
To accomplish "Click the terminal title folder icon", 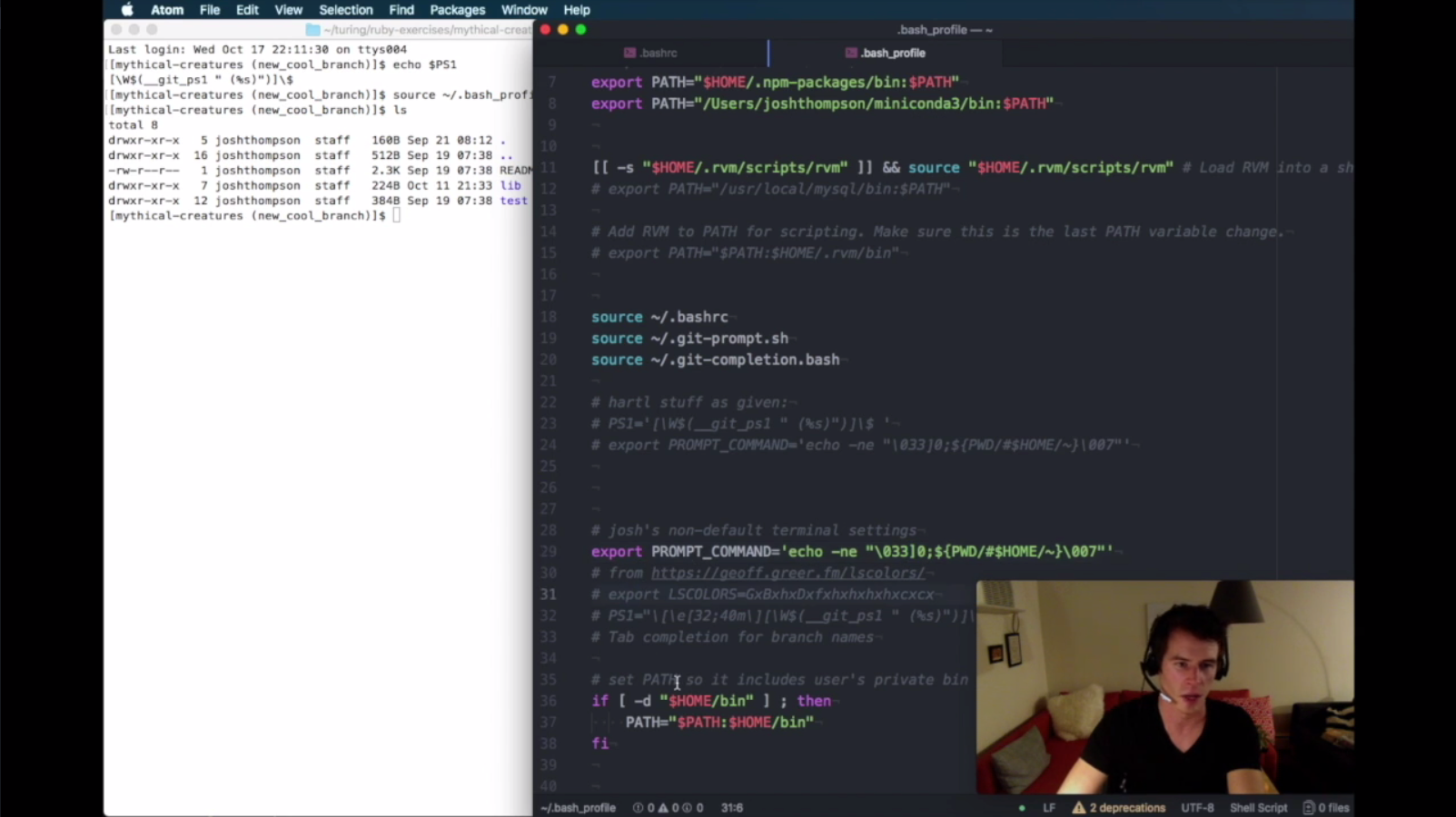I will pos(312,30).
